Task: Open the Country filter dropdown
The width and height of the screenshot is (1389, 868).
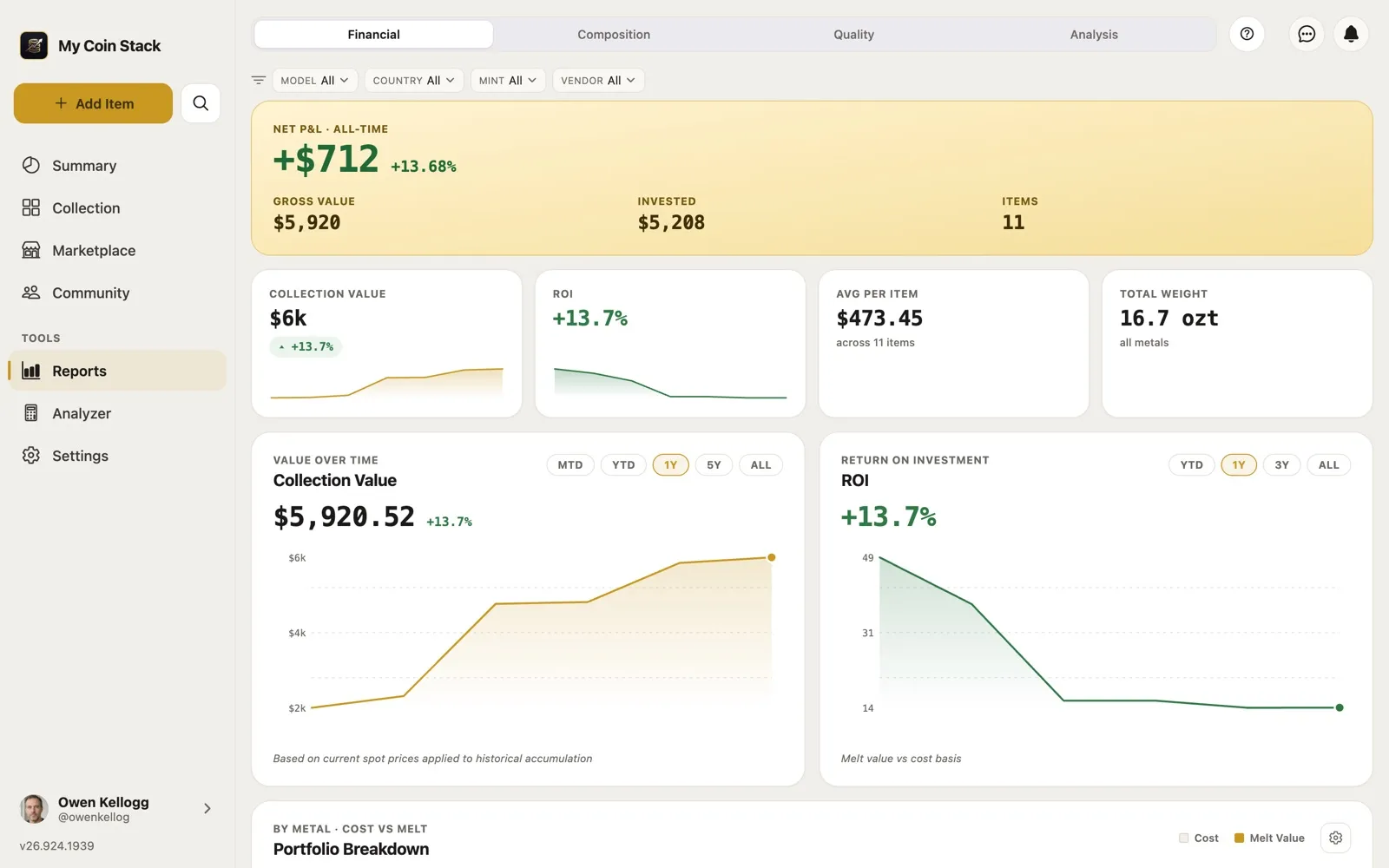Action: coord(414,80)
